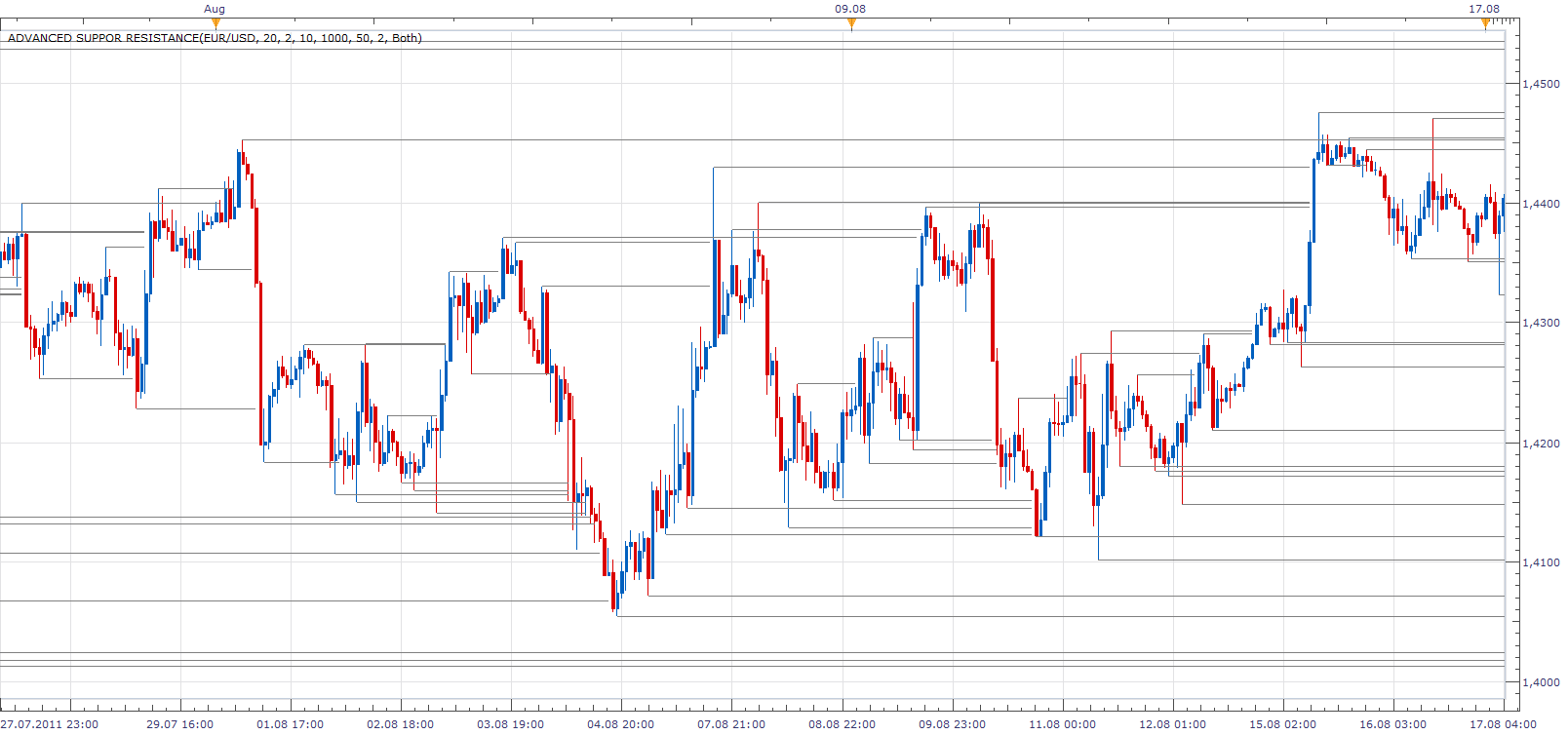Viewport: 1568px width, 735px height.
Task: Click the 1,4000 price axis label
Action: pyautogui.click(x=1541, y=682)
